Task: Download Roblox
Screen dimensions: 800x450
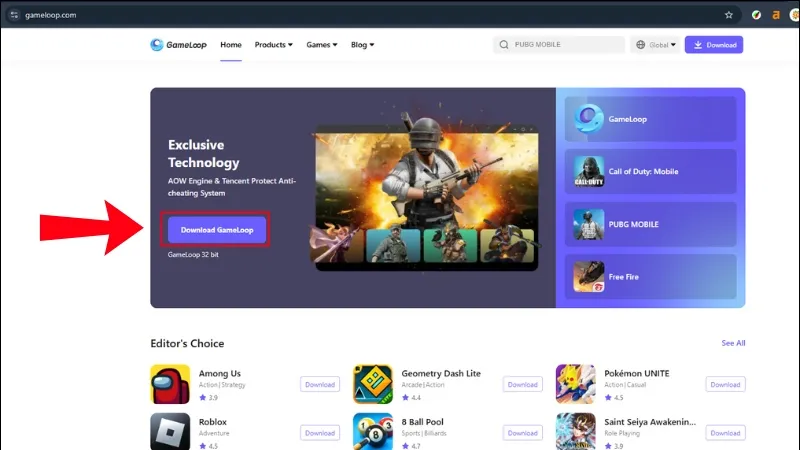Action: pyautogui.click(x=320, y=433)
